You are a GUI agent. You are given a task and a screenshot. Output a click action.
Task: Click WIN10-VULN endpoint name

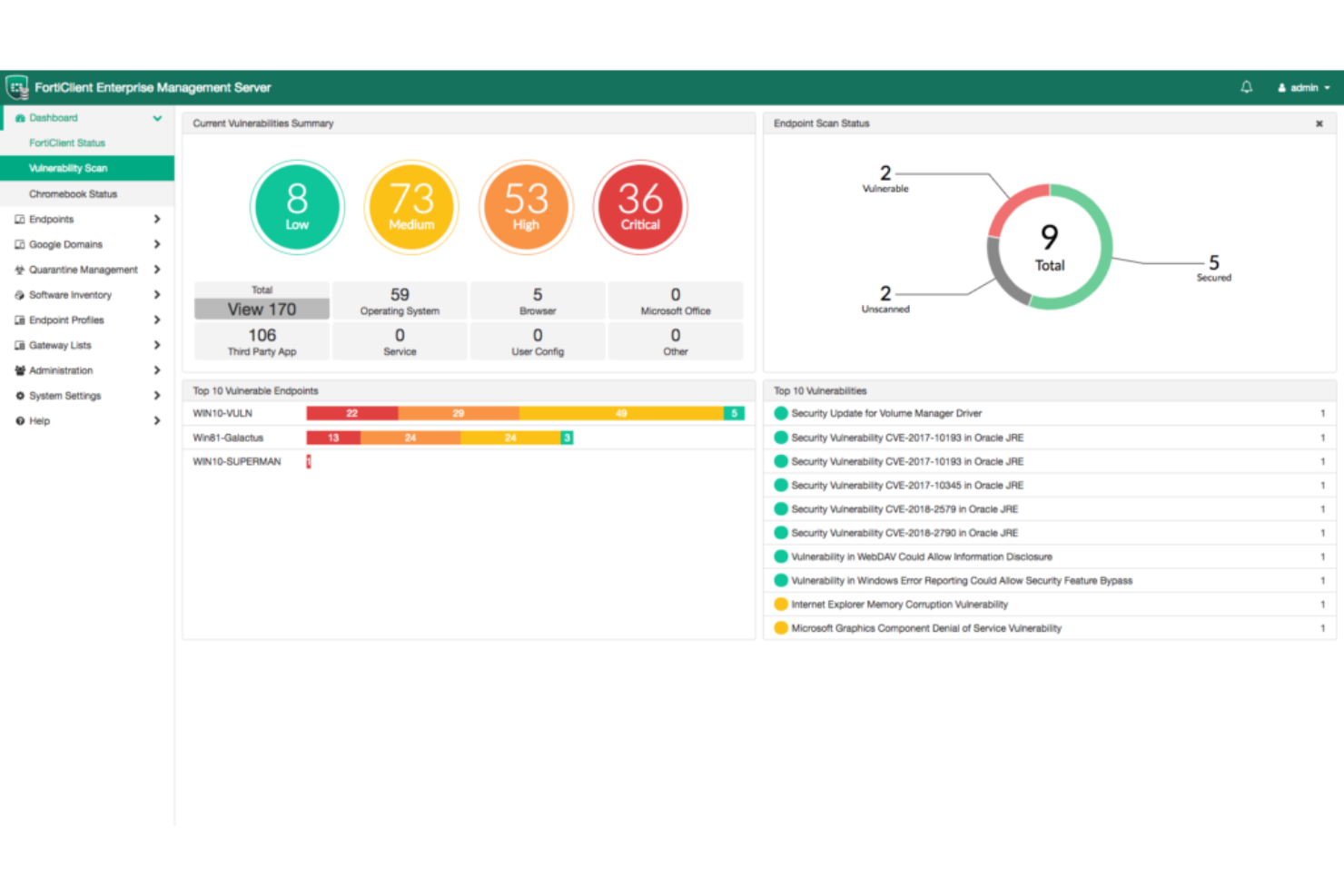pos(222,413)
